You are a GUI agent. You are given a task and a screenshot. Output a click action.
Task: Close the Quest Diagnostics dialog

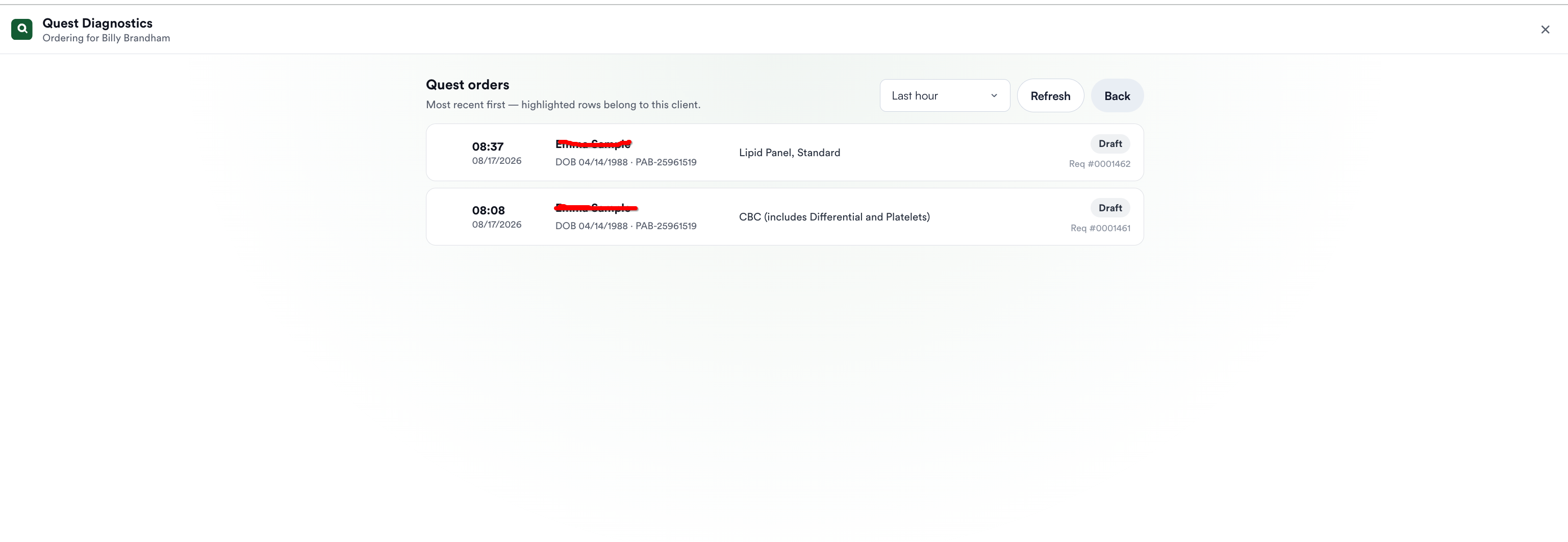point(1545,29)
